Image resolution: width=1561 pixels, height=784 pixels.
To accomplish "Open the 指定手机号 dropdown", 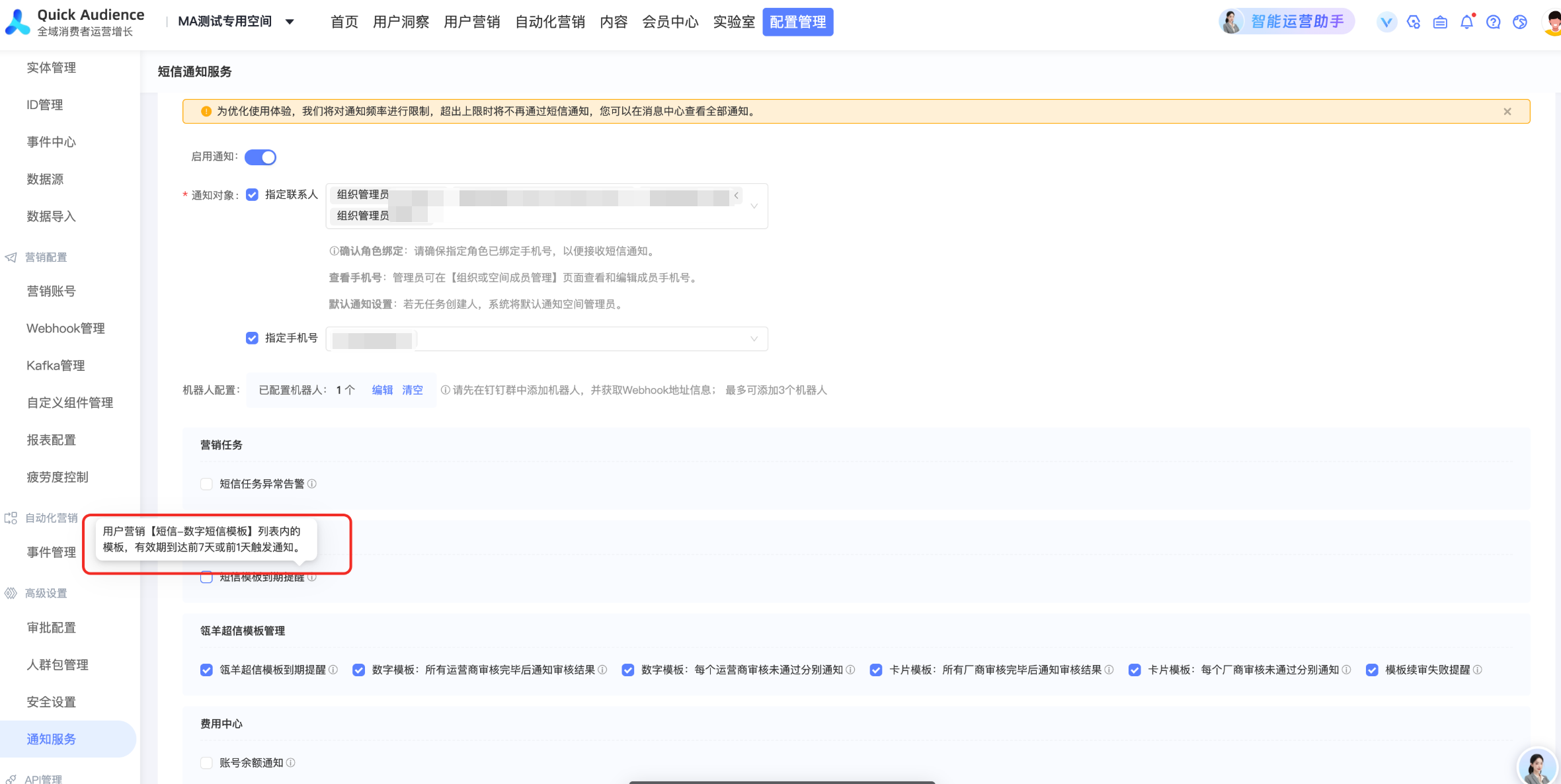I will (x=753, y=339).
